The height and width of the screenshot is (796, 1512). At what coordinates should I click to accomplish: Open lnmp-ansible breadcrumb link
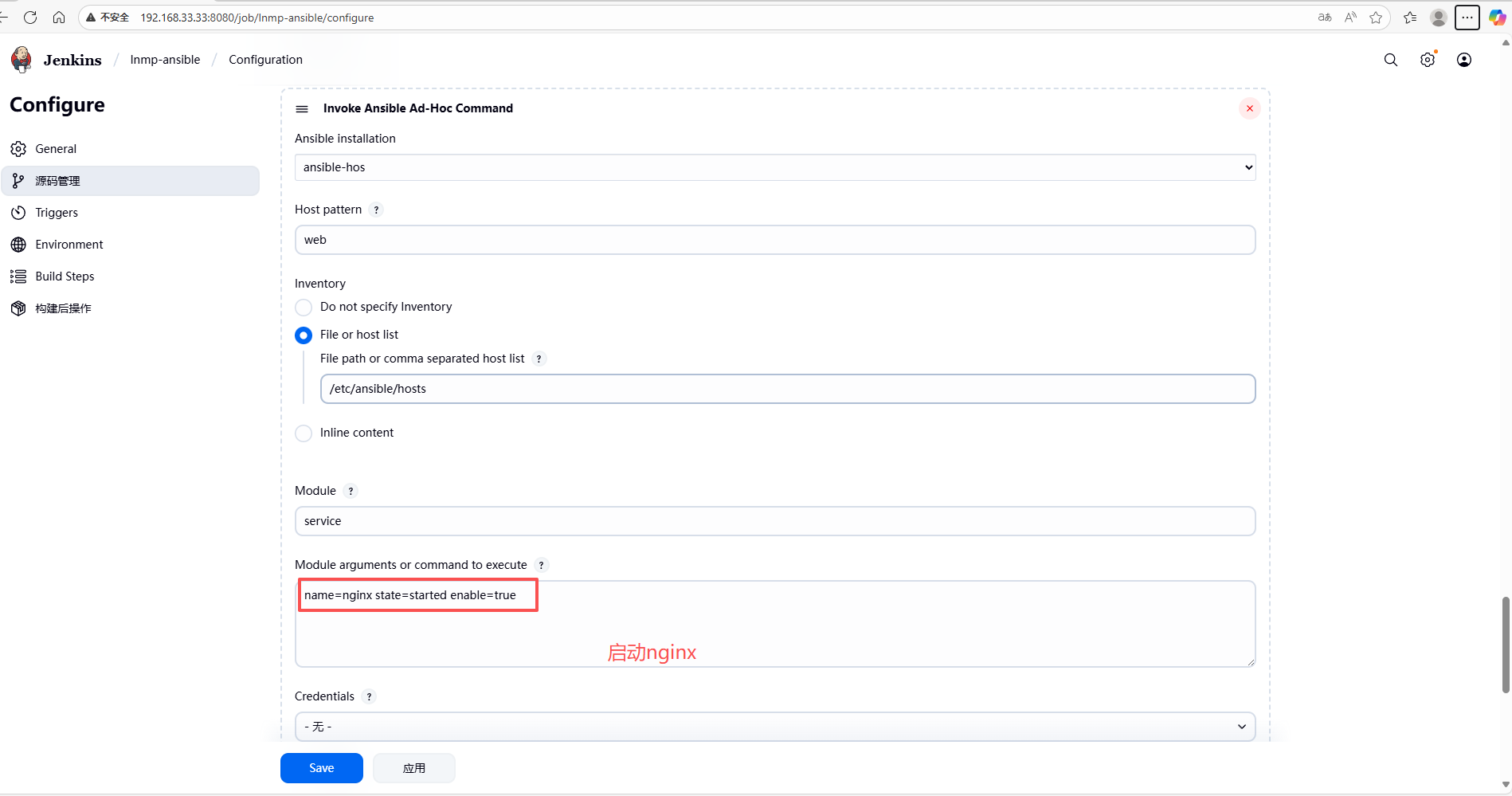point(165,60)
